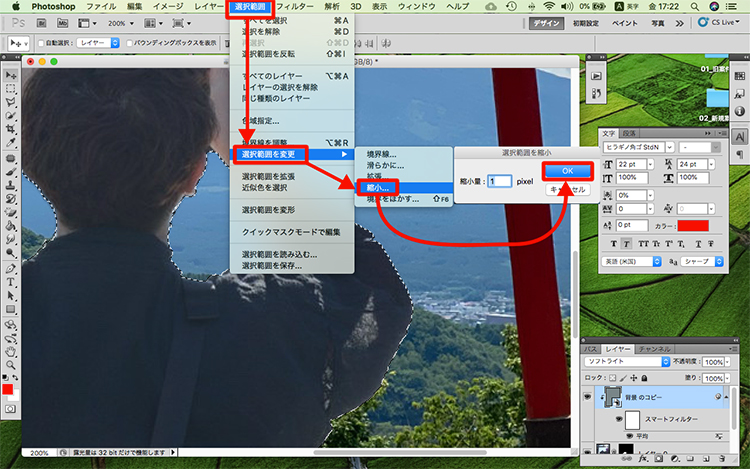
Task: Toggle Quick Mask mode at toolbox bottom
Action: tap(10, 409)
